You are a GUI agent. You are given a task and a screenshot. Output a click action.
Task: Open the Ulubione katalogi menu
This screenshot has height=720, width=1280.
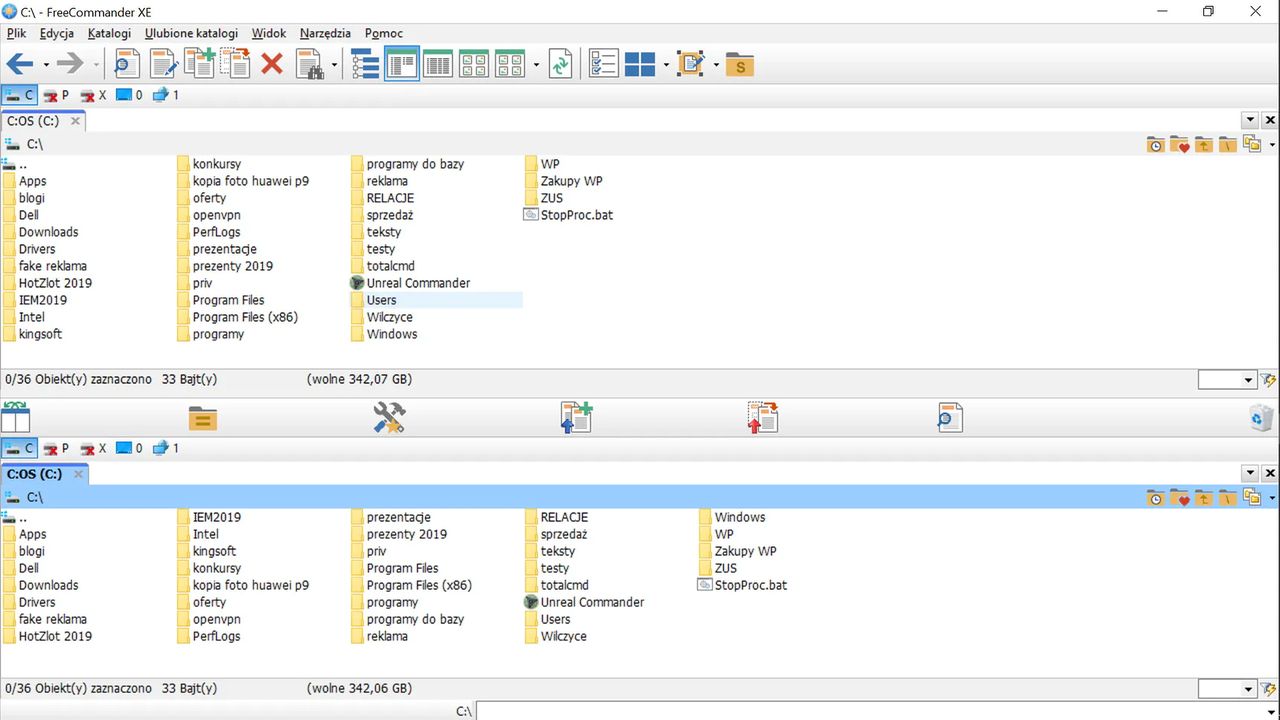point(191,33)
